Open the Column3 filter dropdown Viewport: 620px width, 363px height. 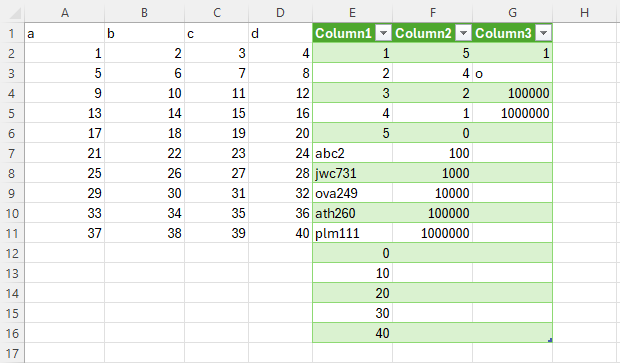(x=543, y=33)
